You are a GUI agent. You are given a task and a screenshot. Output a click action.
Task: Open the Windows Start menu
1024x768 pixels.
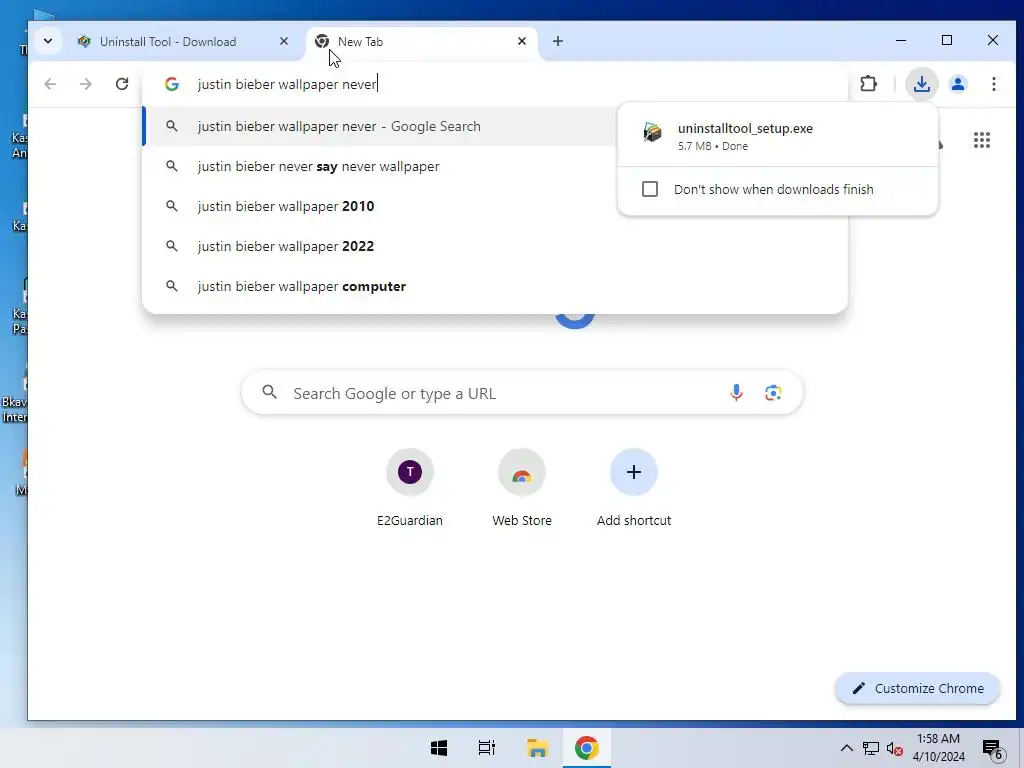[x=439, y=748]
